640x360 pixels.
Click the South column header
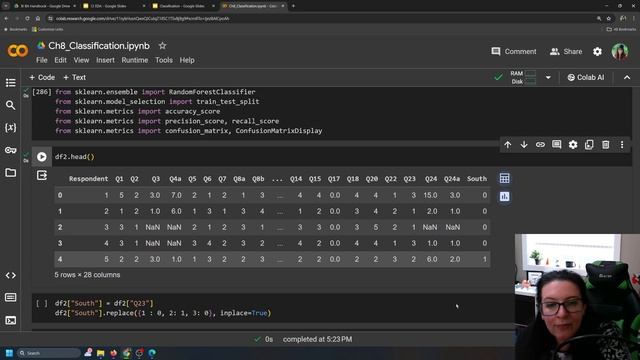(x=477, y=179)
